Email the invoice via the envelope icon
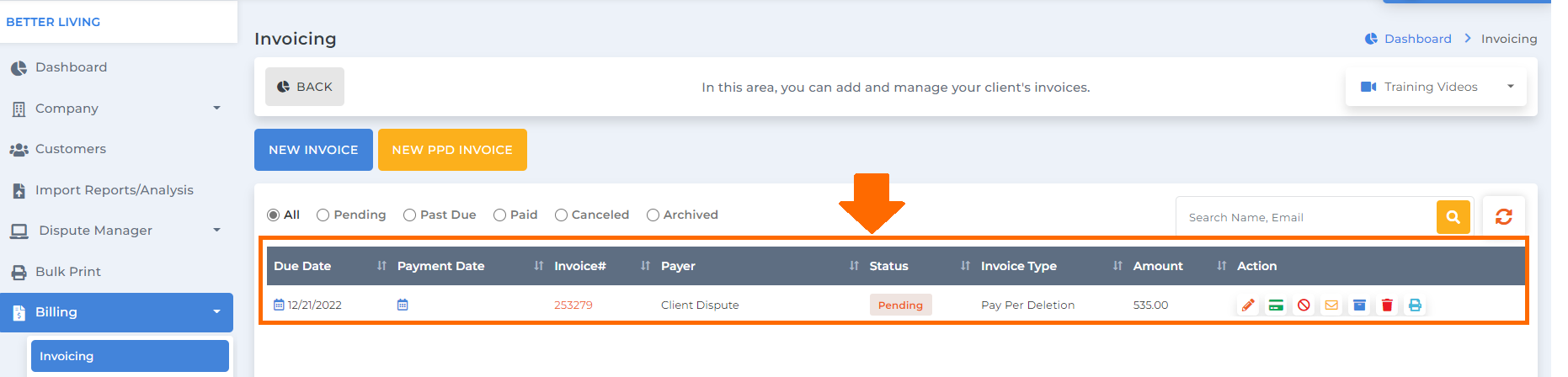The image size is (1568, 377). pyautogui.click(x=1331, y=305)
